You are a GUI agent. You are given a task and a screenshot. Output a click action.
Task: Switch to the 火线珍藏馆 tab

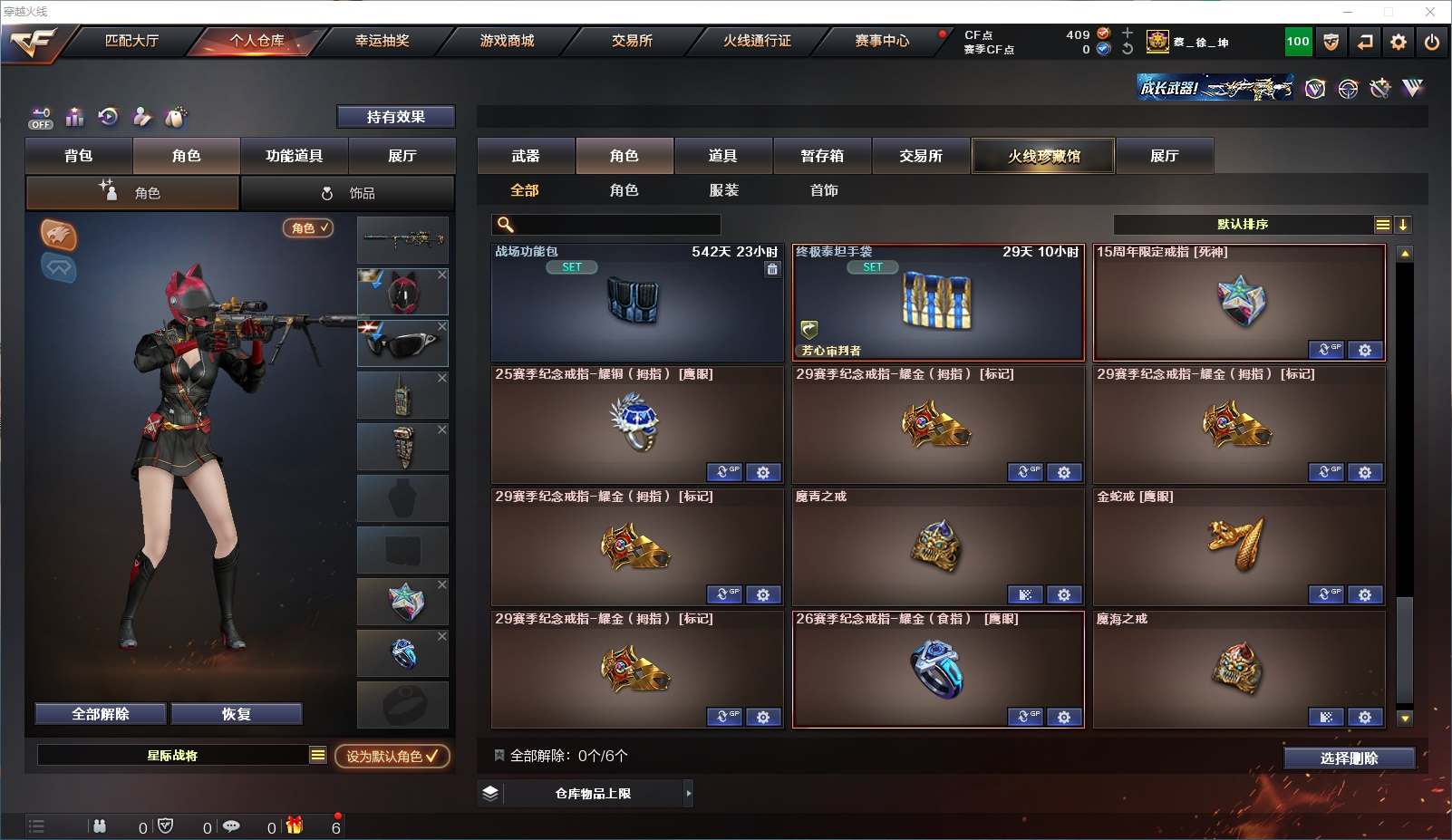[1043, 156]
